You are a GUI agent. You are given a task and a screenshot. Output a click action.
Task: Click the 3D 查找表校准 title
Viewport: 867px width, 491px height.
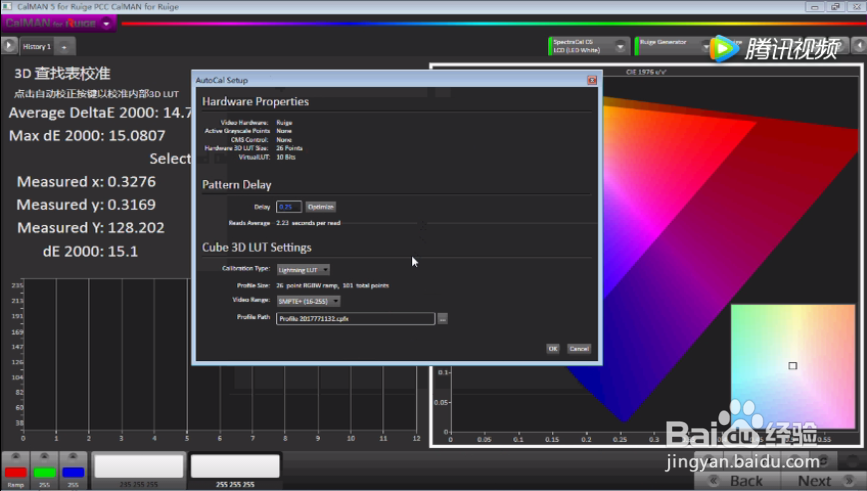[x=62, y=74]
